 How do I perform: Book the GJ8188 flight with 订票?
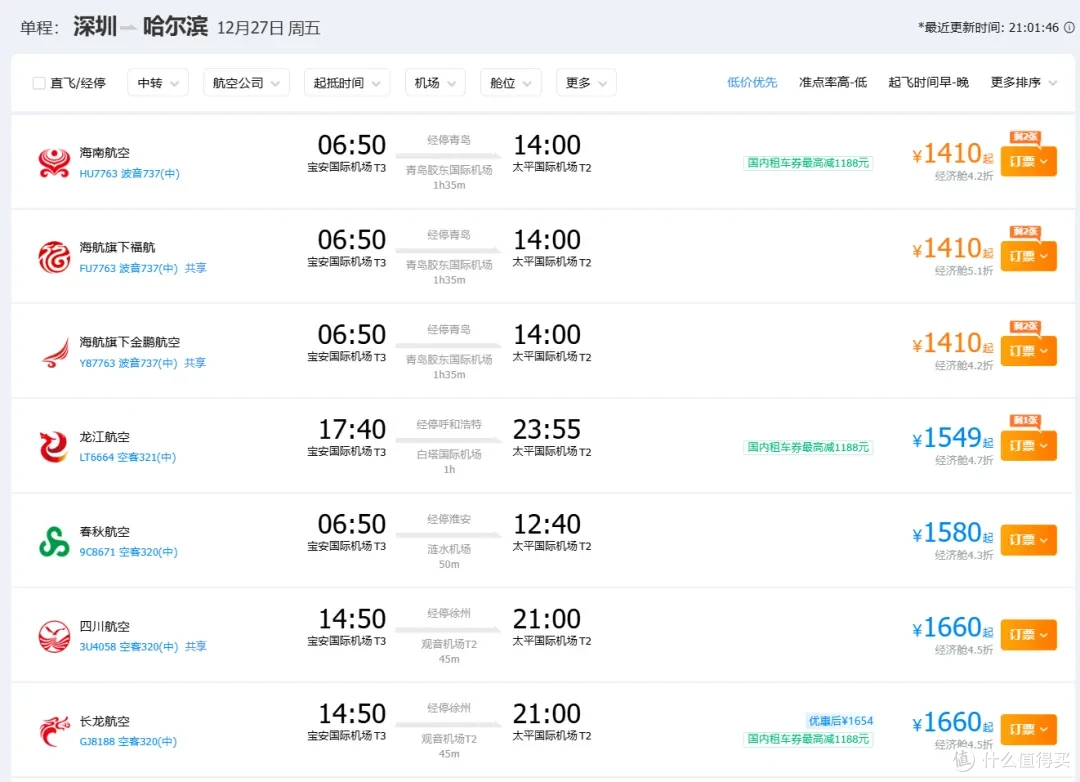1028,730
